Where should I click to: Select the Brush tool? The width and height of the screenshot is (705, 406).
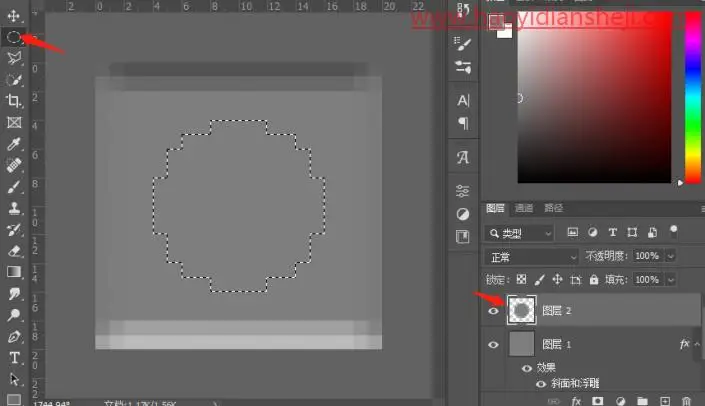pyautogui.click(x=14, y=187)
